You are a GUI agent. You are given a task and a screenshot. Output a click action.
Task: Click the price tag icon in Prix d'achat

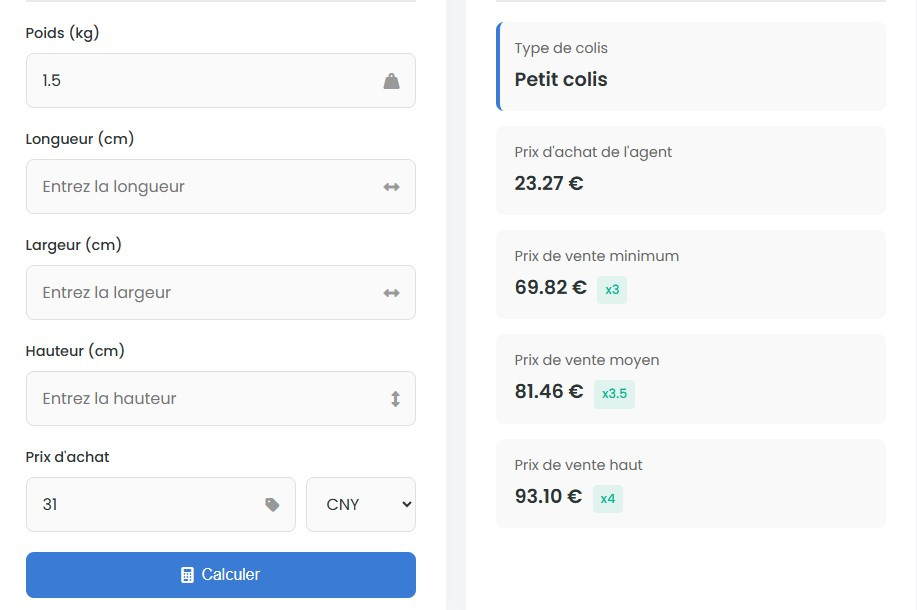[x=272, y=505]
